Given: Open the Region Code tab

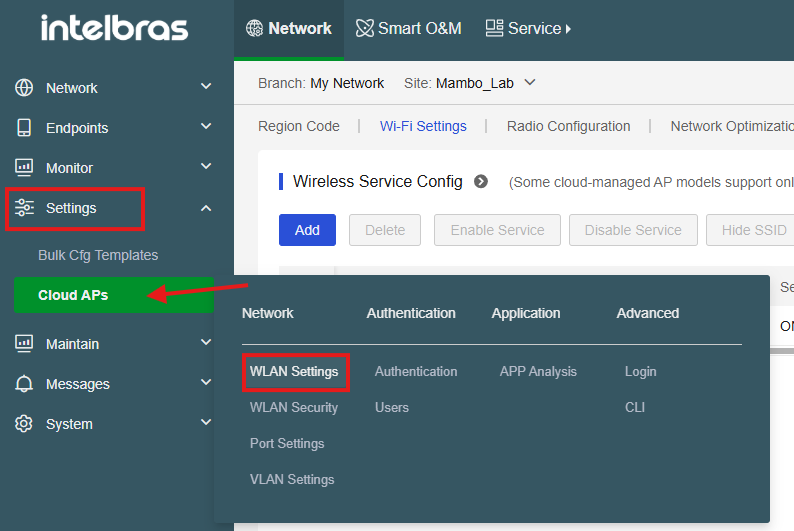Looking at the screenshot, I should 299,126.
